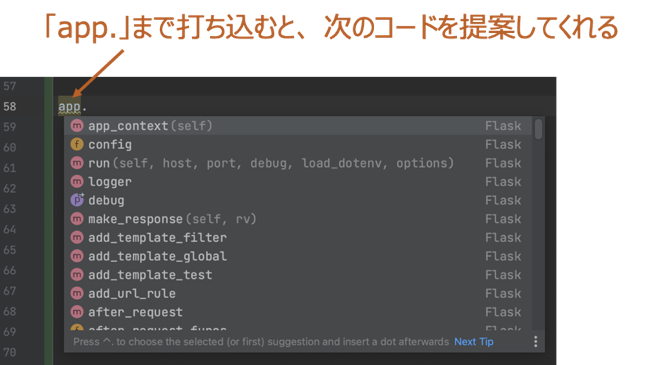660x365 pixels.
Task: Click the completion list scrollbar thumb
Action: point(538,129)
